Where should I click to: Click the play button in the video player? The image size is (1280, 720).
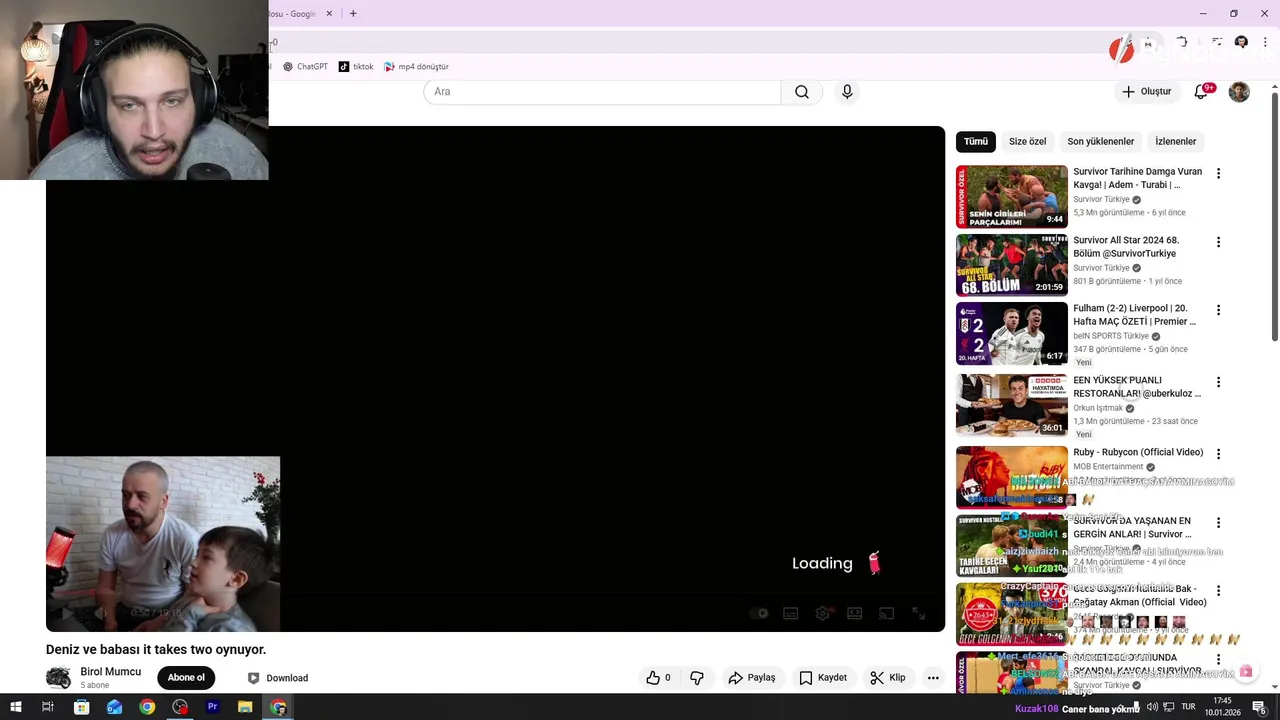click(x=67, y=613)
